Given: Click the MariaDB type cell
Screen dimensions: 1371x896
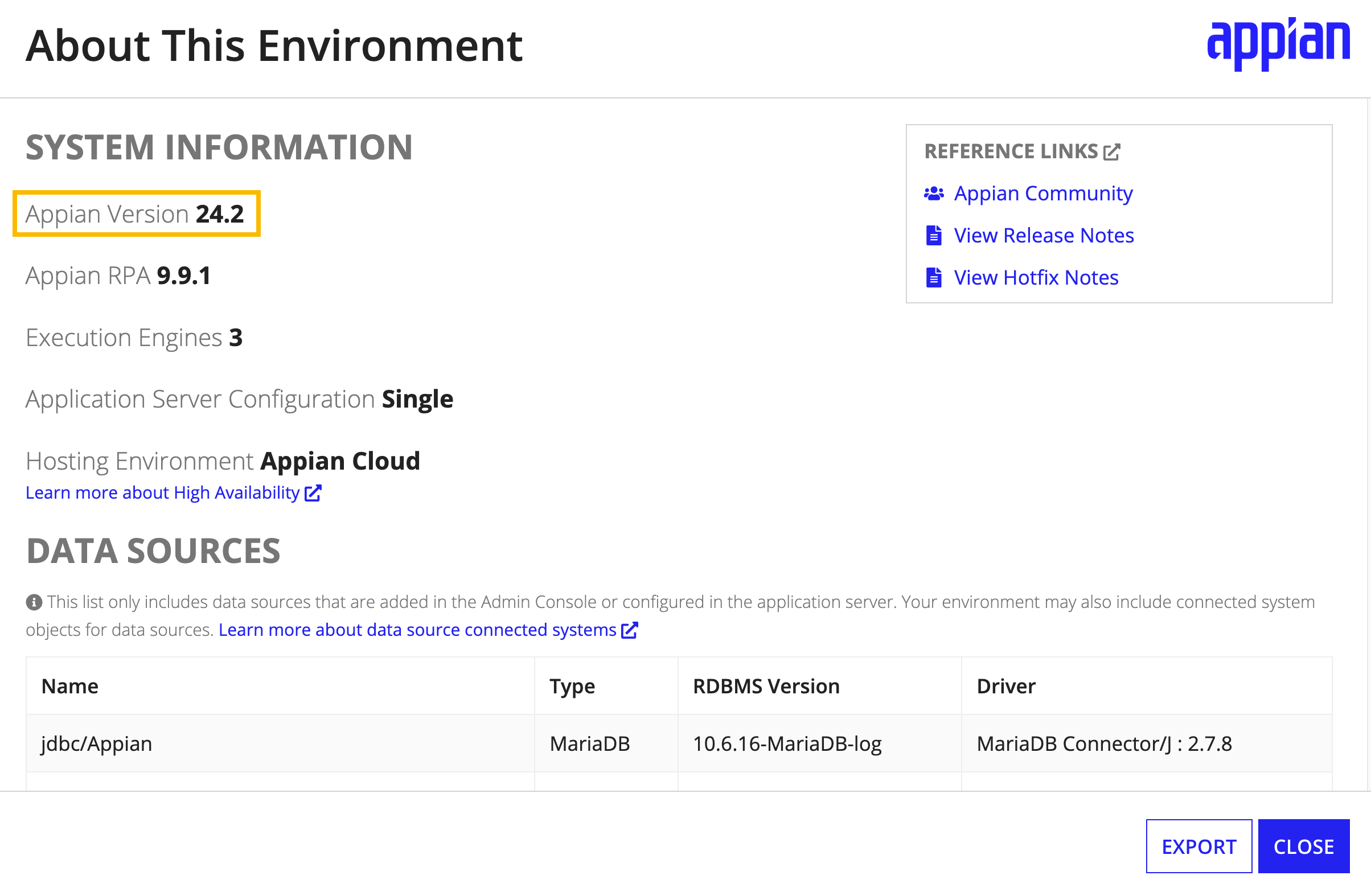Looking at the screenshot, I should click(x=606, y=744).
